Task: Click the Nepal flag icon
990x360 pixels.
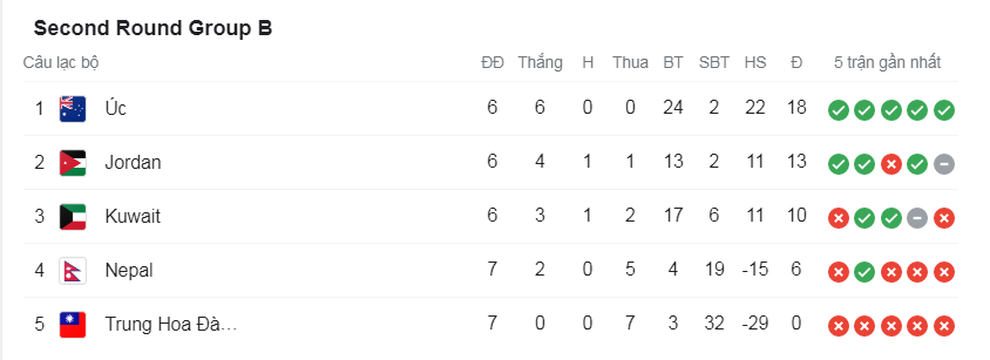Action: point(73,271)
